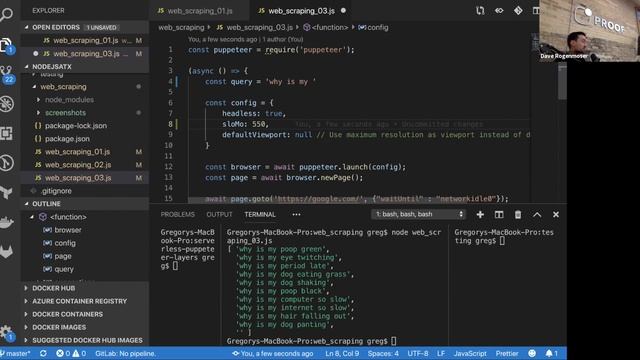Open the Extensions view icon
This screenshot has height=360, width=640.
tap(7, 133)
